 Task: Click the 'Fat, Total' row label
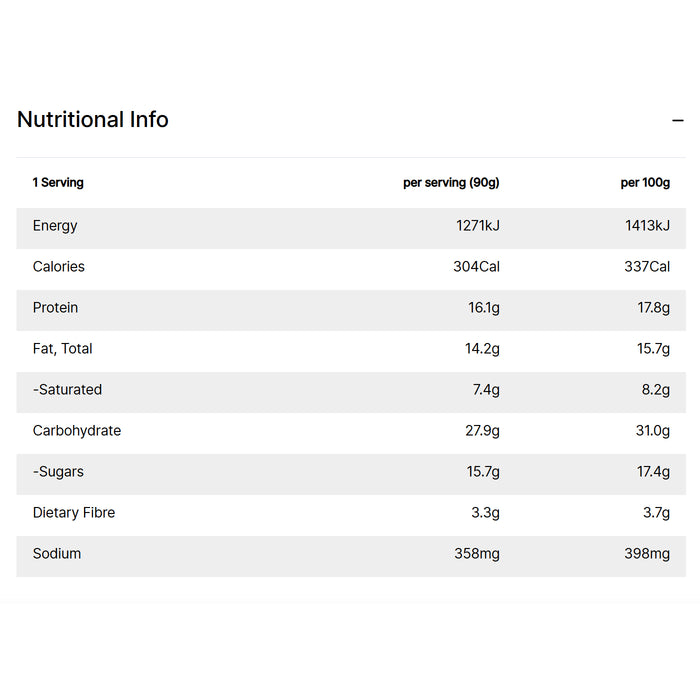click(63, 349)
